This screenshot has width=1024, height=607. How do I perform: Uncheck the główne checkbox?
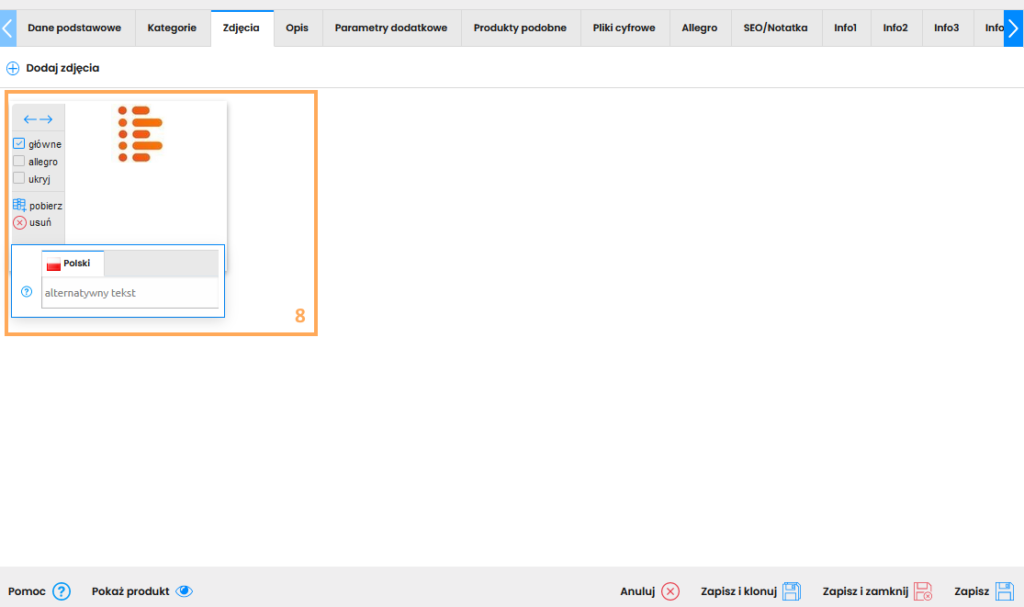point(19,144)
